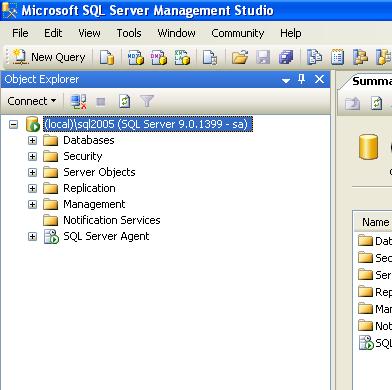Open the Edit menu
392x390 pixels.
[53, 33]
